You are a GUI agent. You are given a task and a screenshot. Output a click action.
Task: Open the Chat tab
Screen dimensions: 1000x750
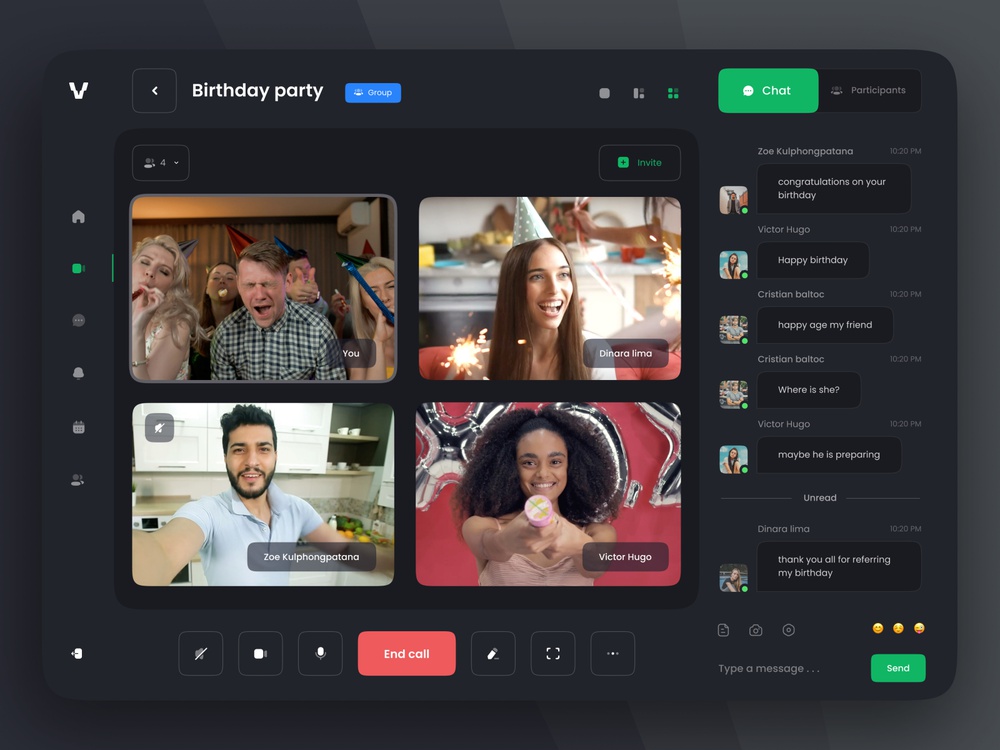pyautogui.click(x=768, y=91)
